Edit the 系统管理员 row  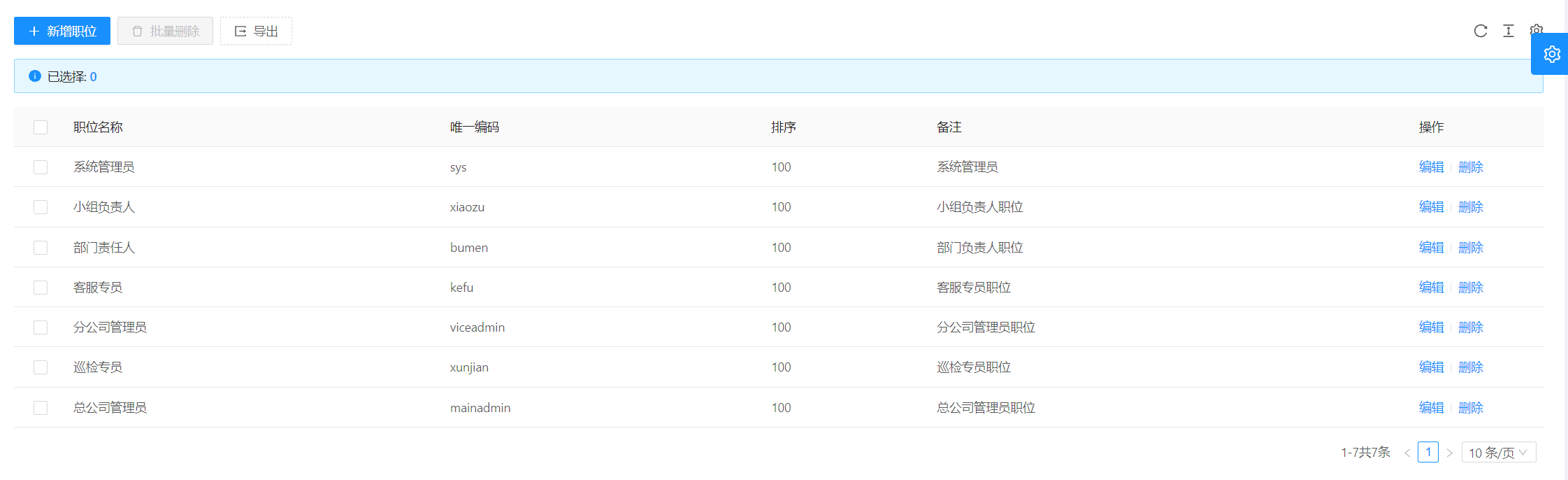[x=1431, y=167]
